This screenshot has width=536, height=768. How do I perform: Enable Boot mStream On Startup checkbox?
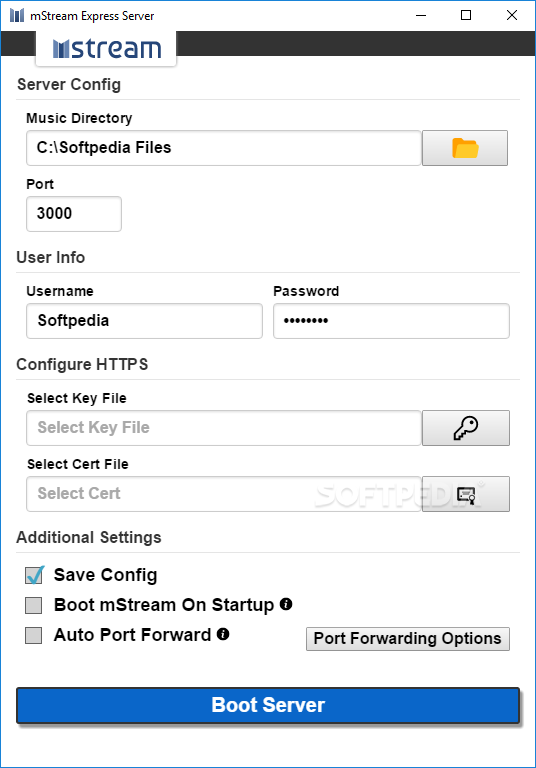tap(34, 605)
